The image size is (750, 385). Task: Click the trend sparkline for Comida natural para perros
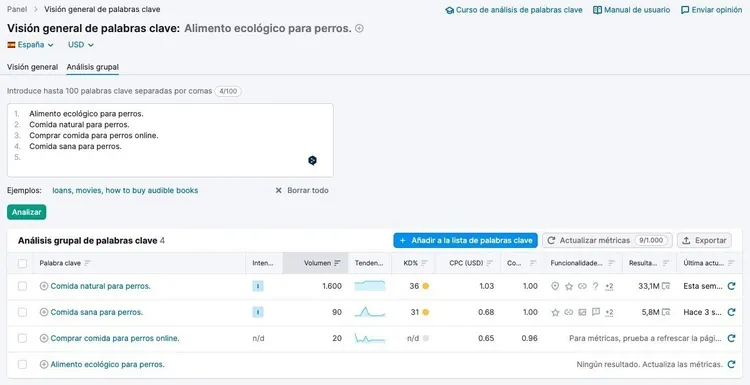point(370,286)
